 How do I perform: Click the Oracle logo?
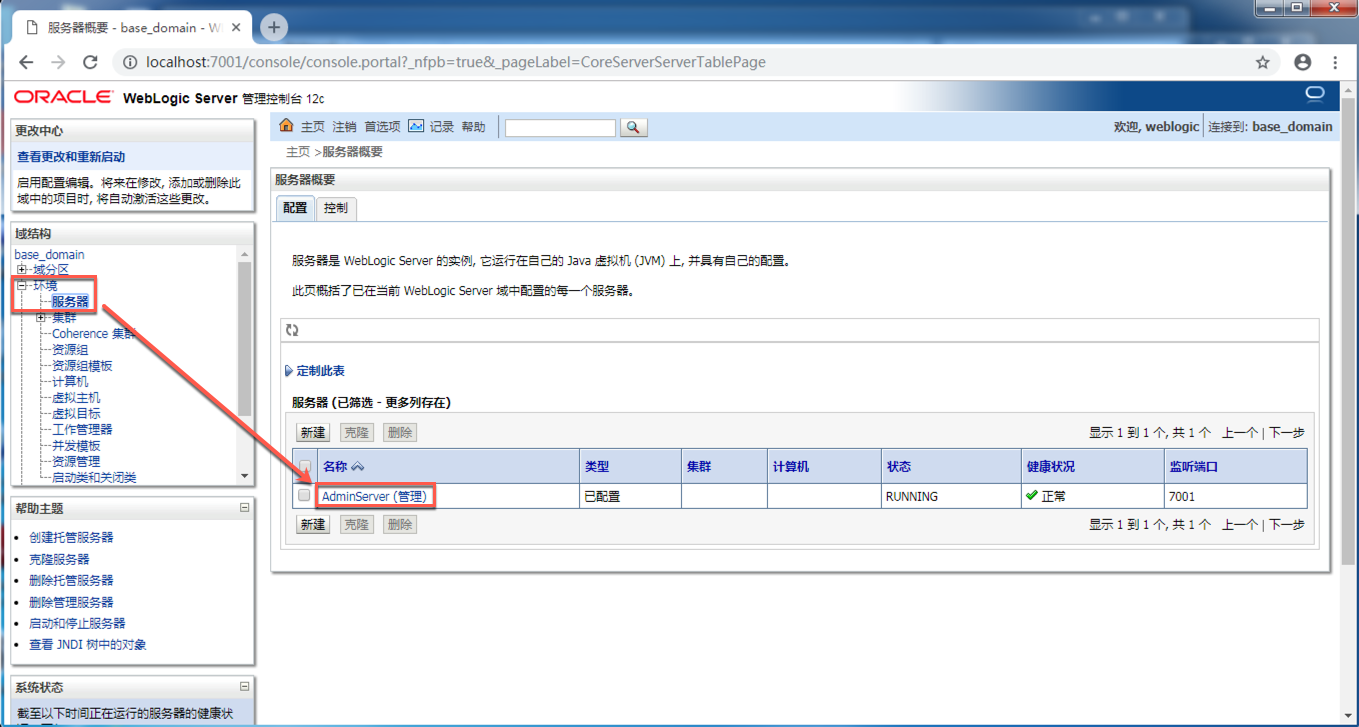click(x=64, y=97)
